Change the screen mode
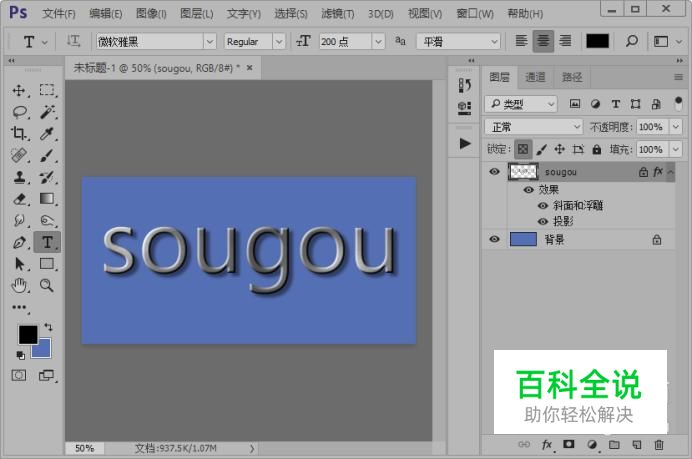The image size is (692, 459). (x=46, y=376)
